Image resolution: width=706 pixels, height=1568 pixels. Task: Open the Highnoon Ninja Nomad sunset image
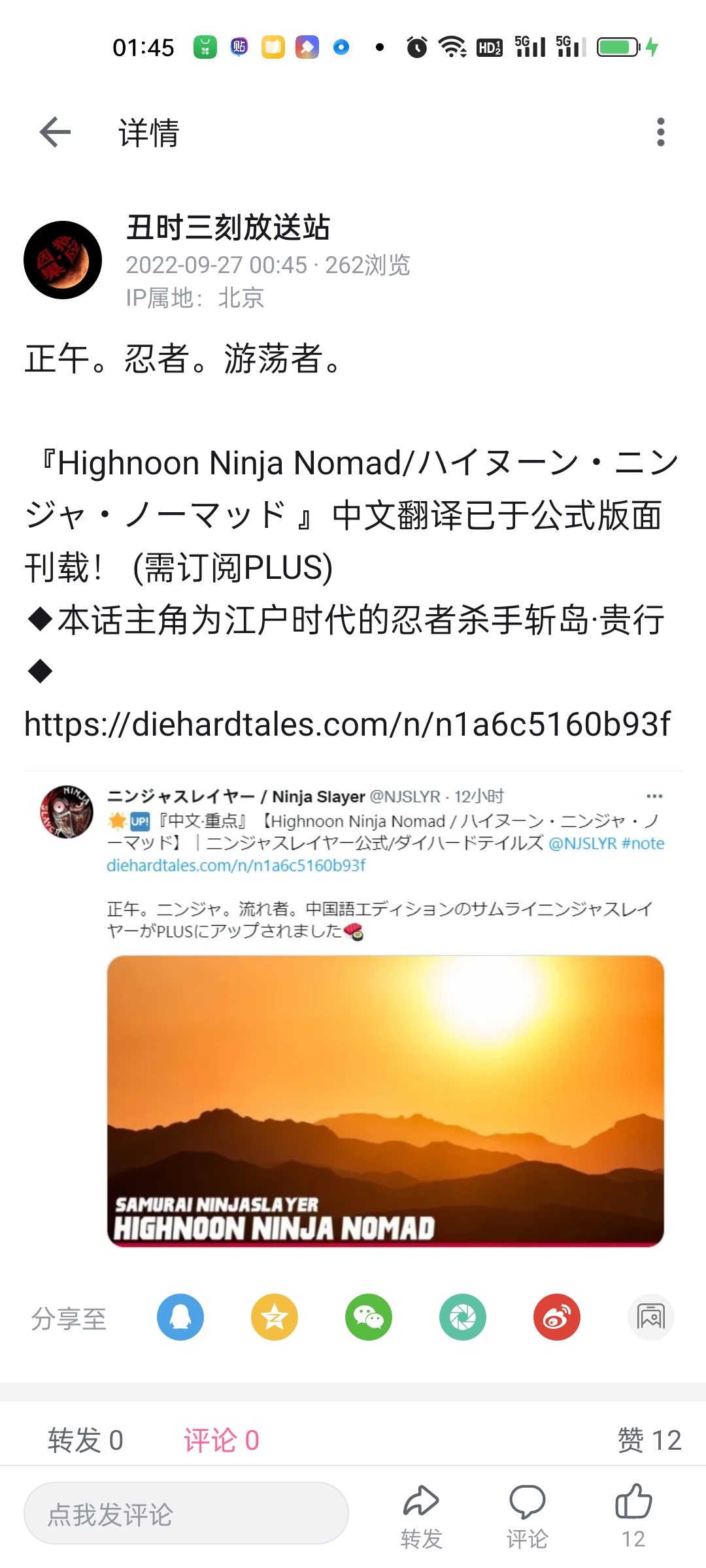tap(386, 1102)
